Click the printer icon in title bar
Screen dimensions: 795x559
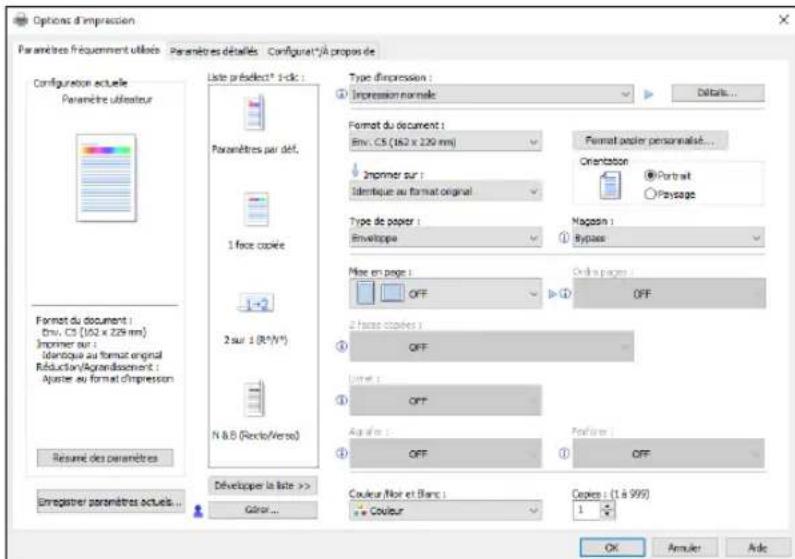point(21,20)
